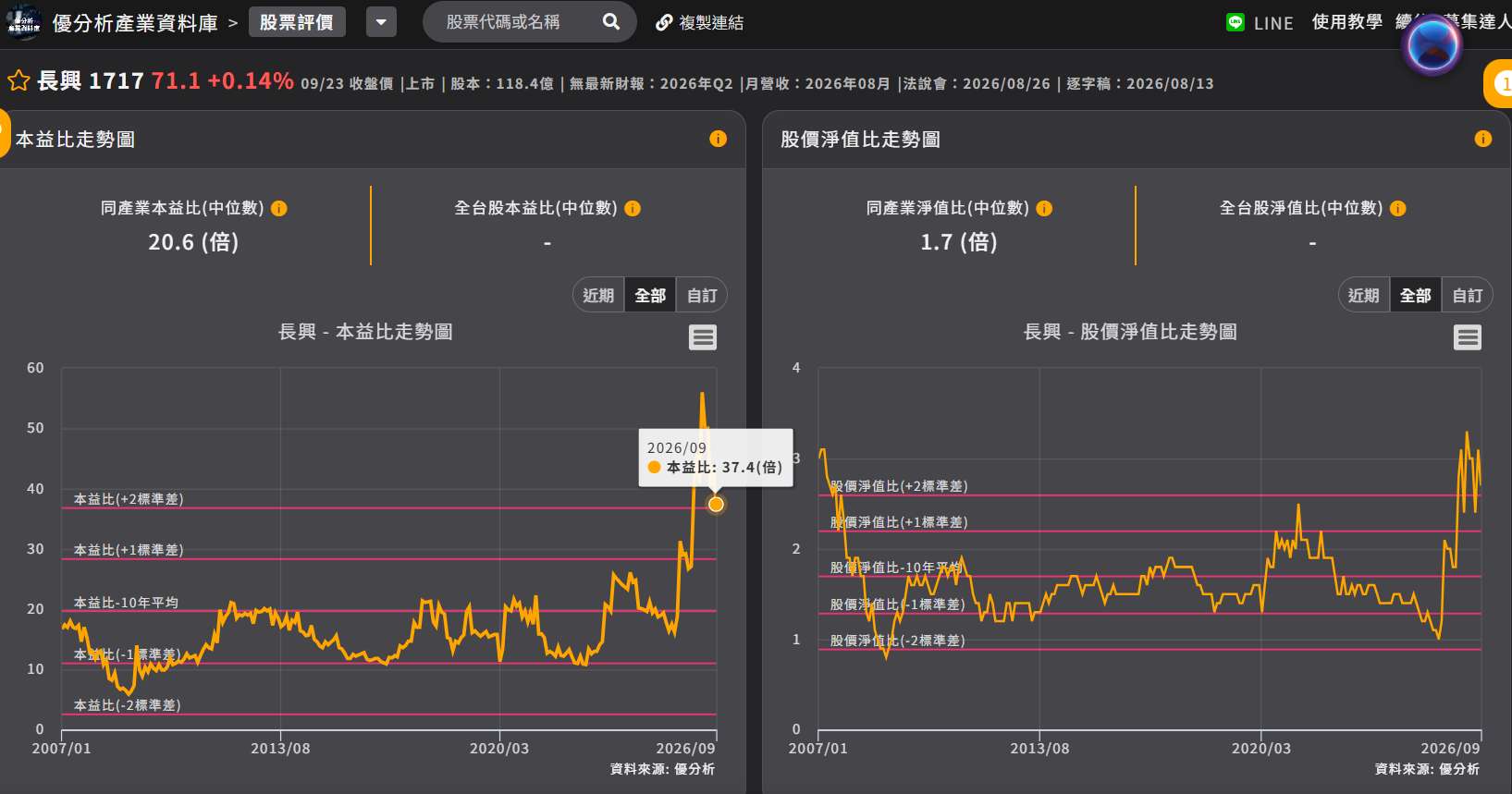
Task: Open the 股票評價 page tab
Action: [x=297, y=22]
